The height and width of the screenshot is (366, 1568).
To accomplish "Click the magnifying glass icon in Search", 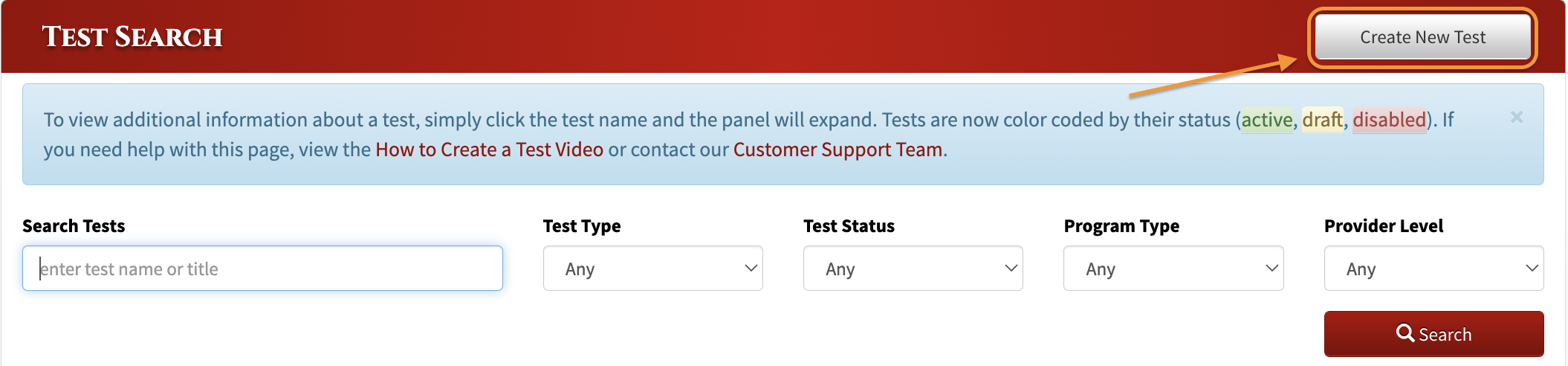I will point(1405,333).
